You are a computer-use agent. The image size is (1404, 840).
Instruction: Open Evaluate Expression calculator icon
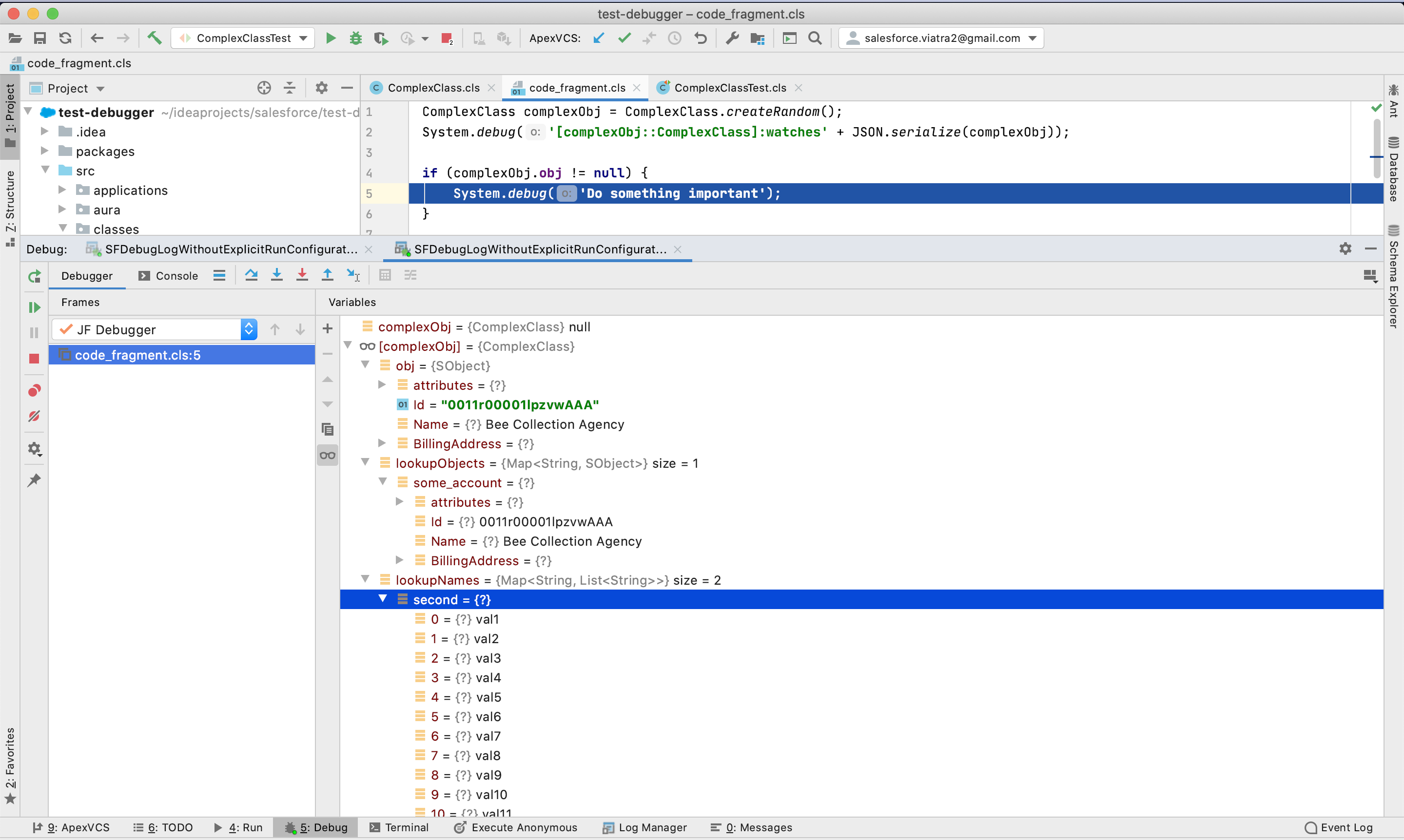(385, 275)
